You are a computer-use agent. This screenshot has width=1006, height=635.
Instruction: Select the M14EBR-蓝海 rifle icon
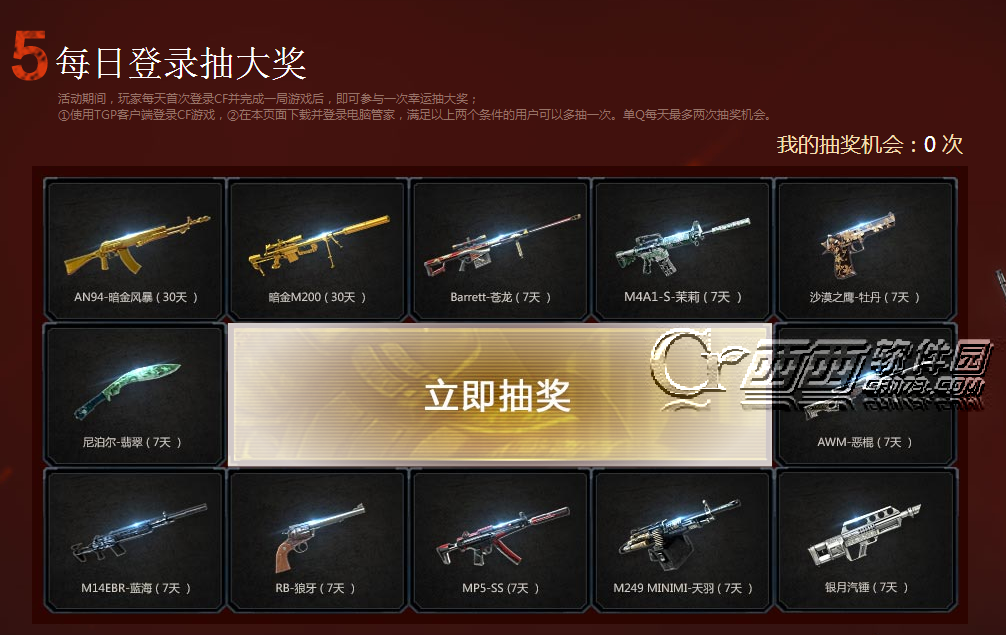tap(139, 532)
